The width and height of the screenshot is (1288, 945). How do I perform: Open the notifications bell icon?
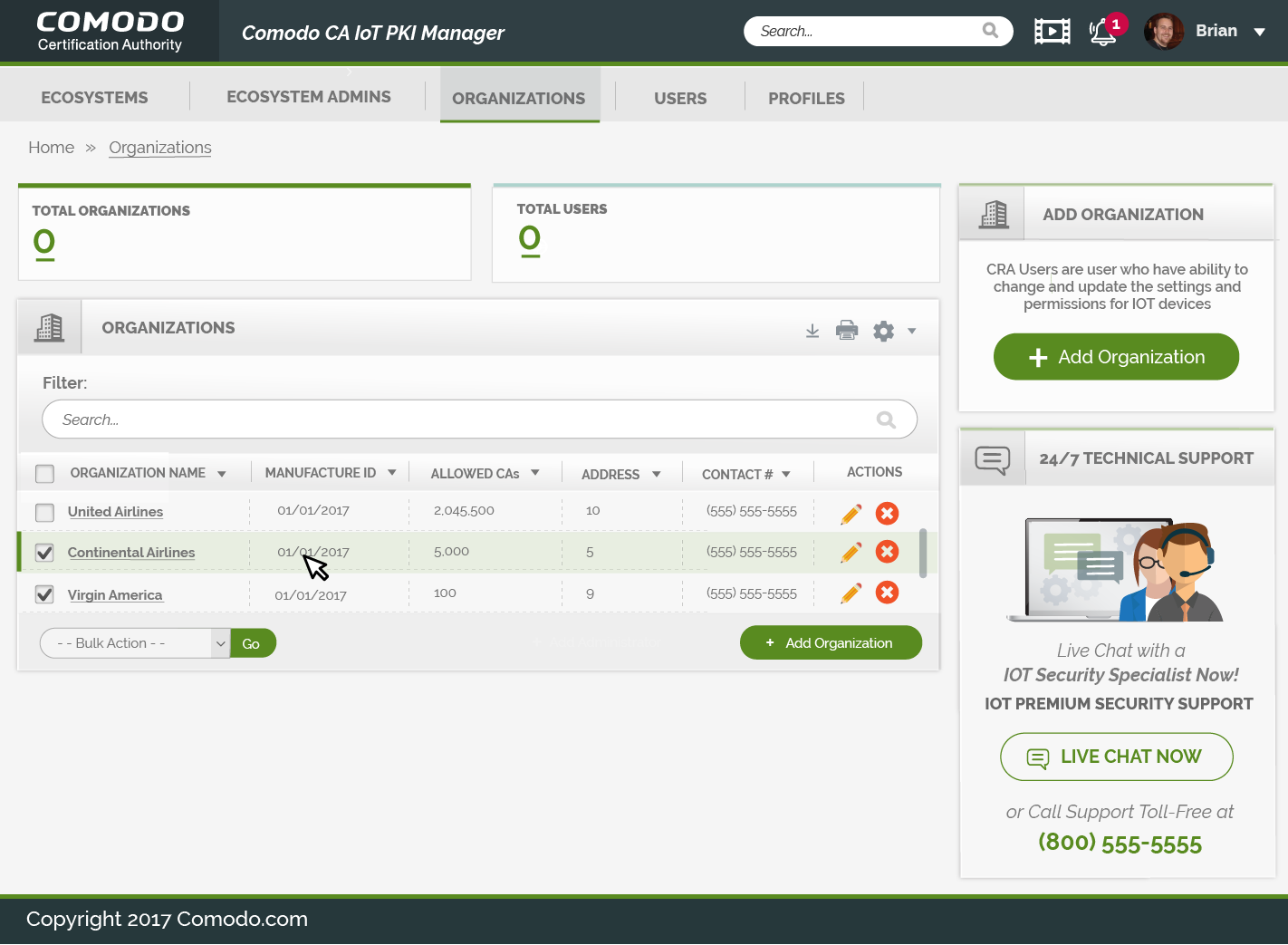1102,32
